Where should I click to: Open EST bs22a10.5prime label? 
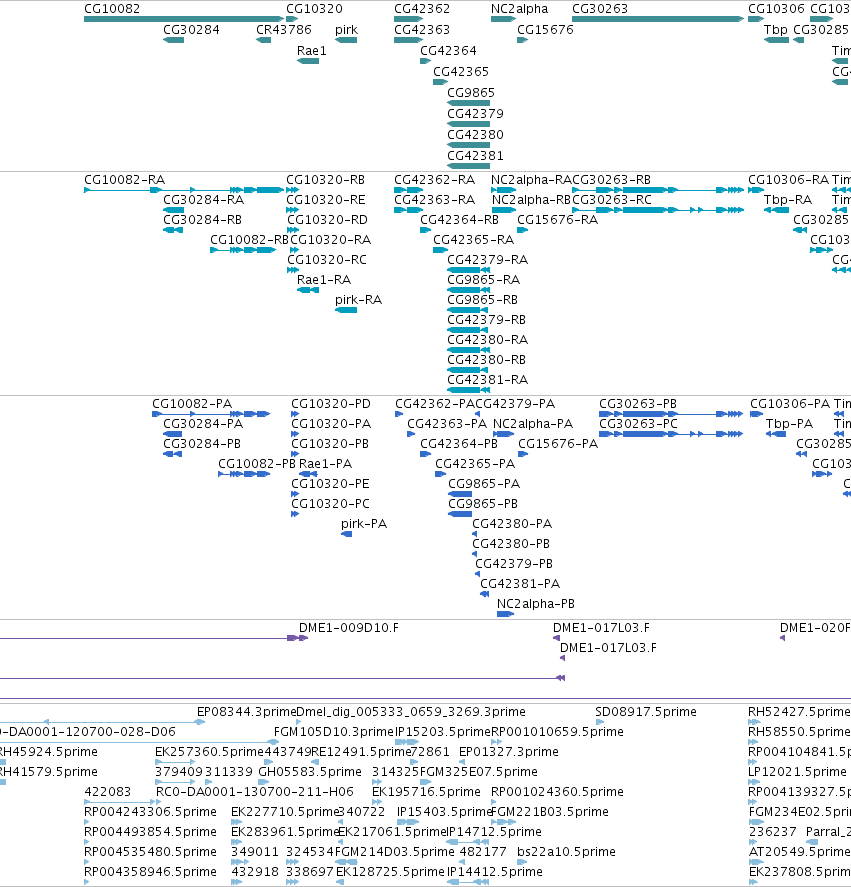566,852
